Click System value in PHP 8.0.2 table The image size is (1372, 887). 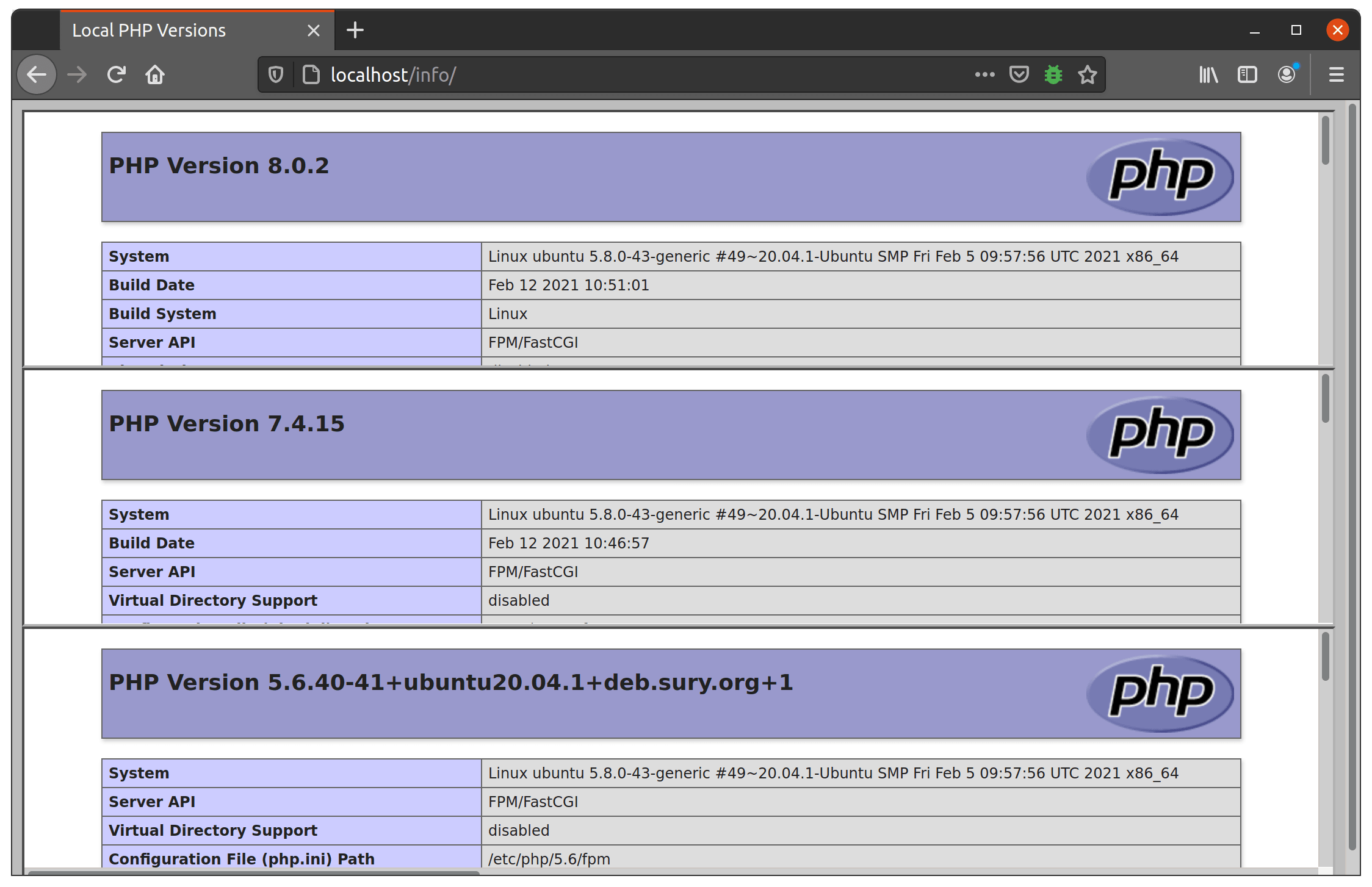coord(833,256)
